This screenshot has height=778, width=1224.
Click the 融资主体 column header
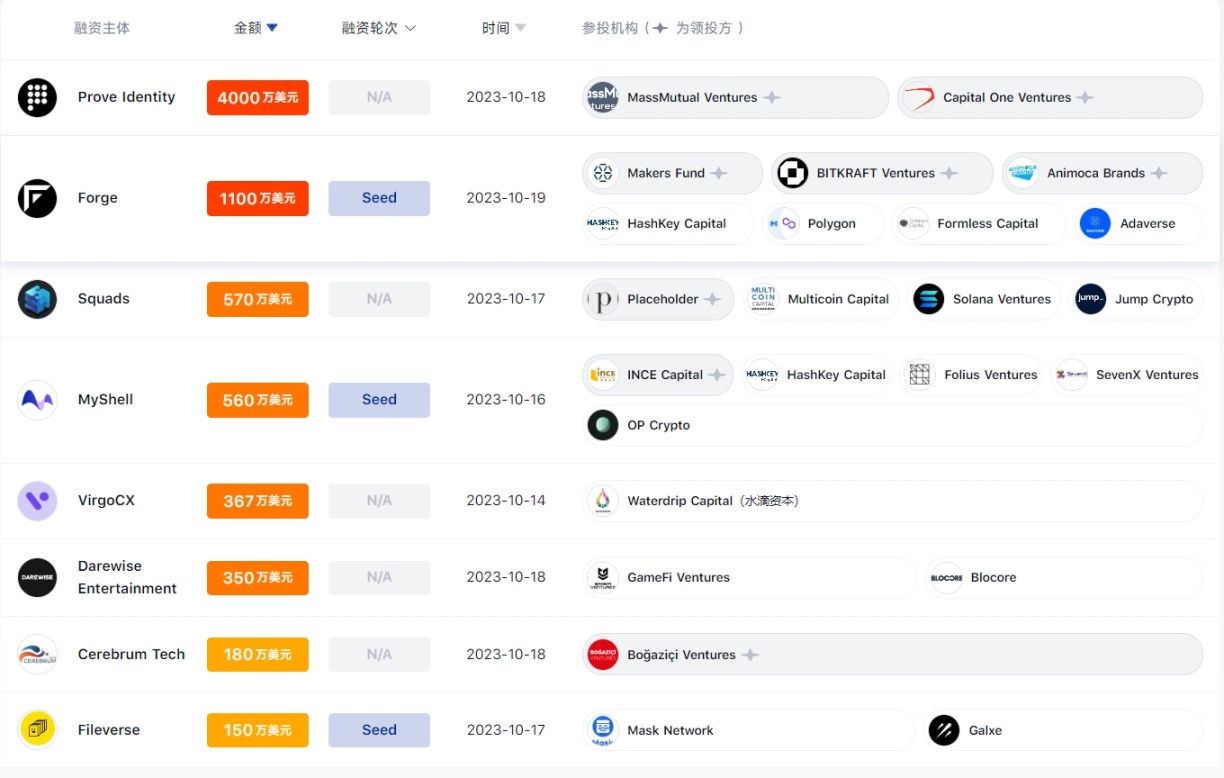coord(102,28)
